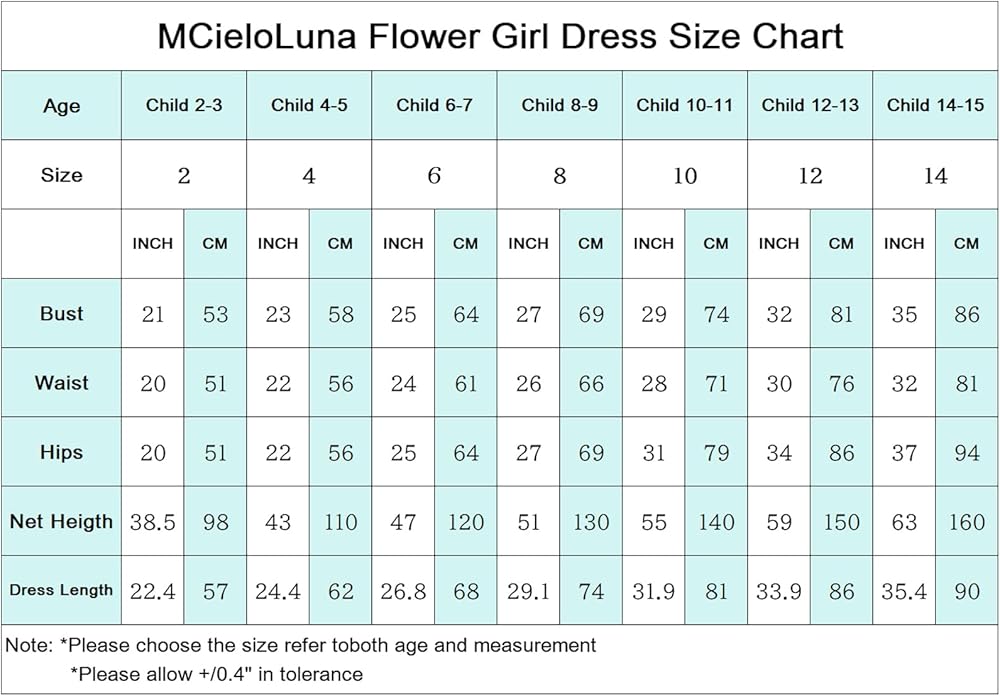This screenshot has height=696, width=1000.
Task: Click the Child 2-3 age column header
Action: click(x=184, y=105)
